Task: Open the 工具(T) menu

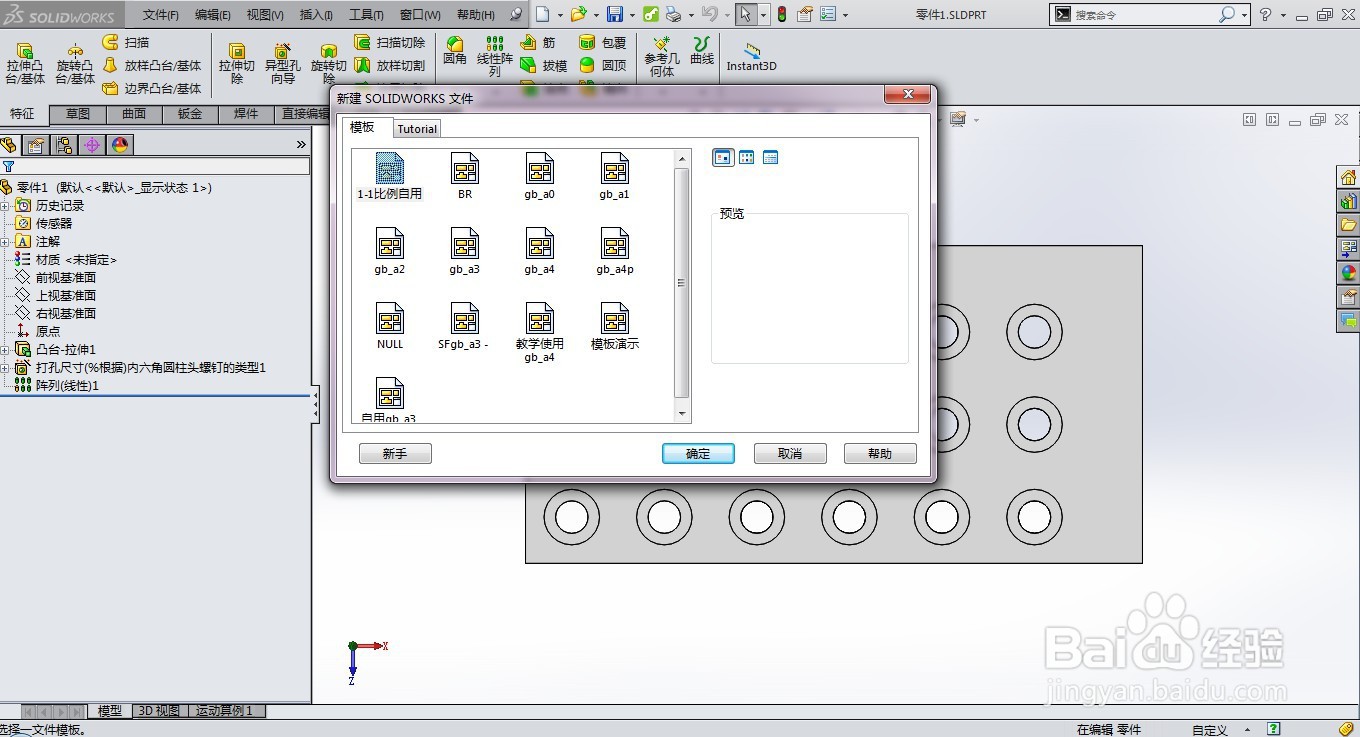Action: [x=367, y=15]
